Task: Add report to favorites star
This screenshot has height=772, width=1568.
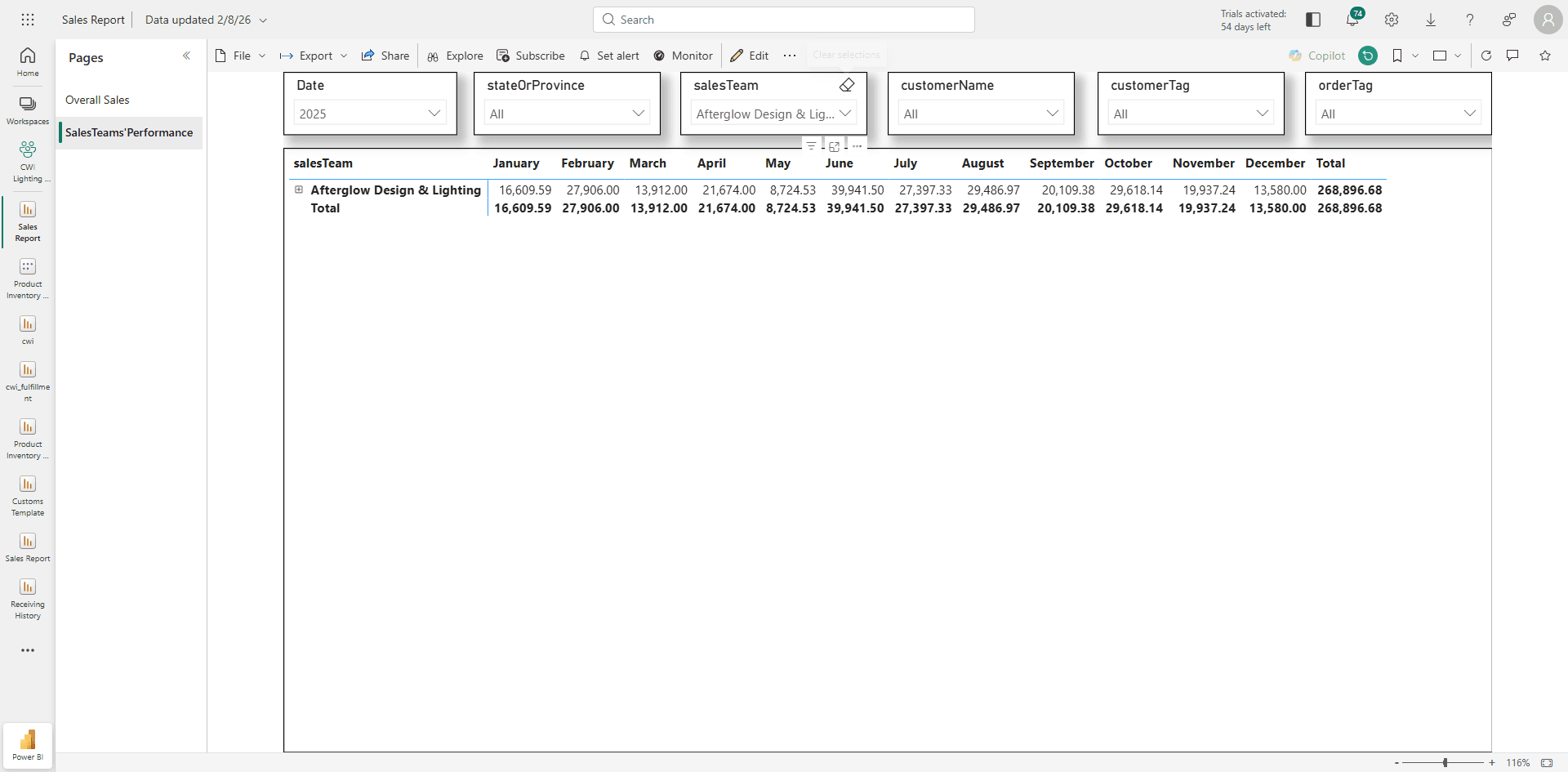Action: coord(1545,56)
